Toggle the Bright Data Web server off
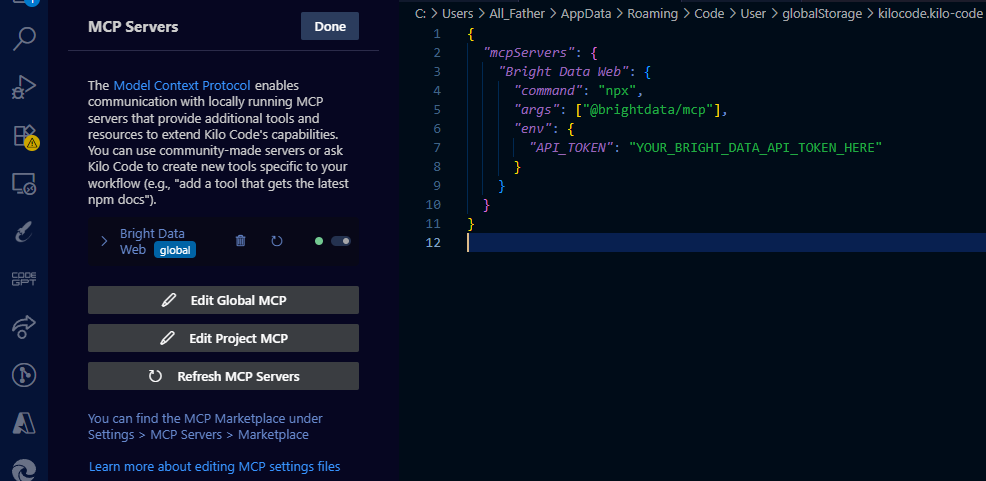Image resolution: width=986 pixels, height=481 pixels. (340, 241)
